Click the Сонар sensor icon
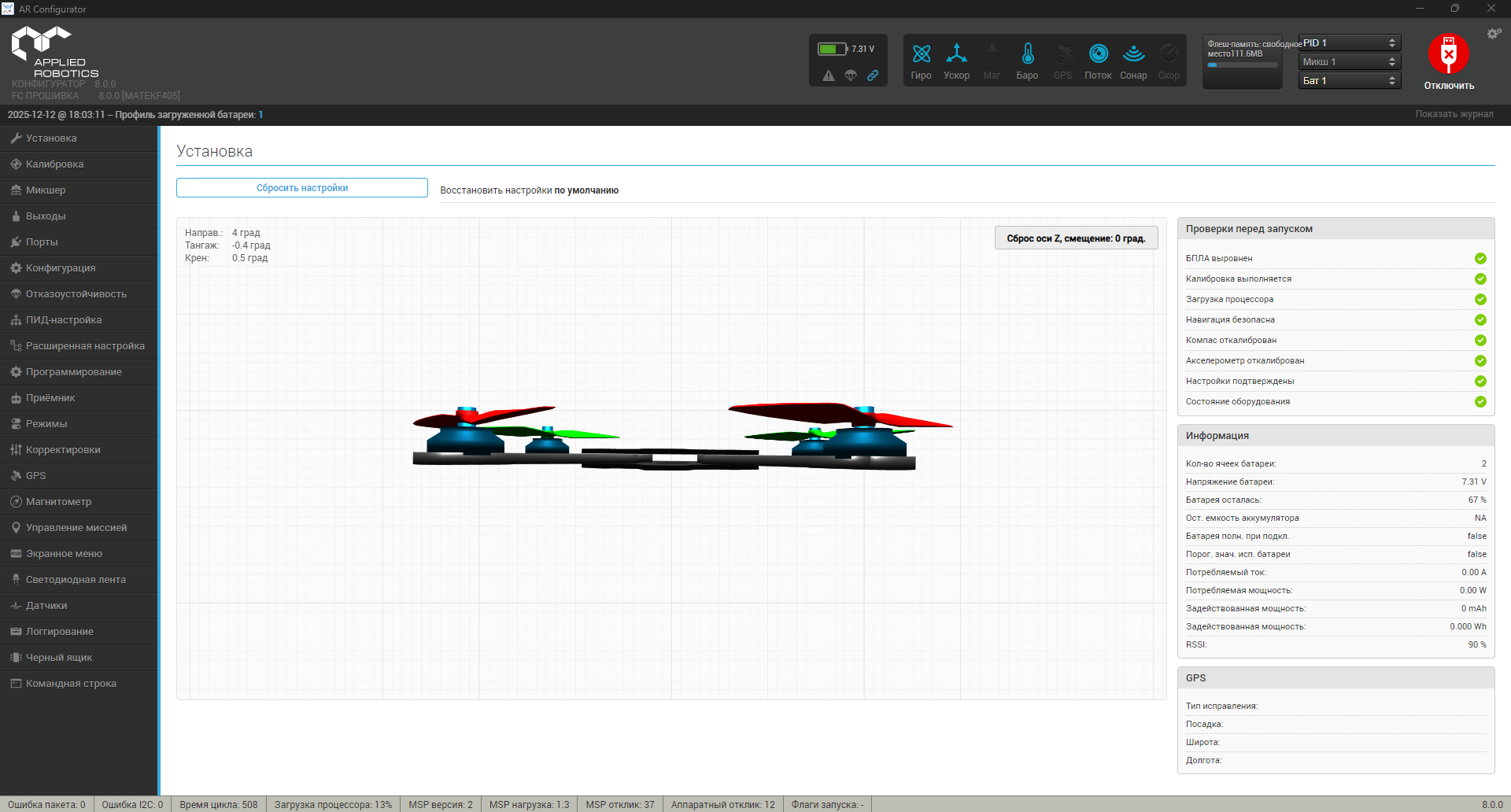Screen dimensions: 1511x812 [x=1133, y=54]
